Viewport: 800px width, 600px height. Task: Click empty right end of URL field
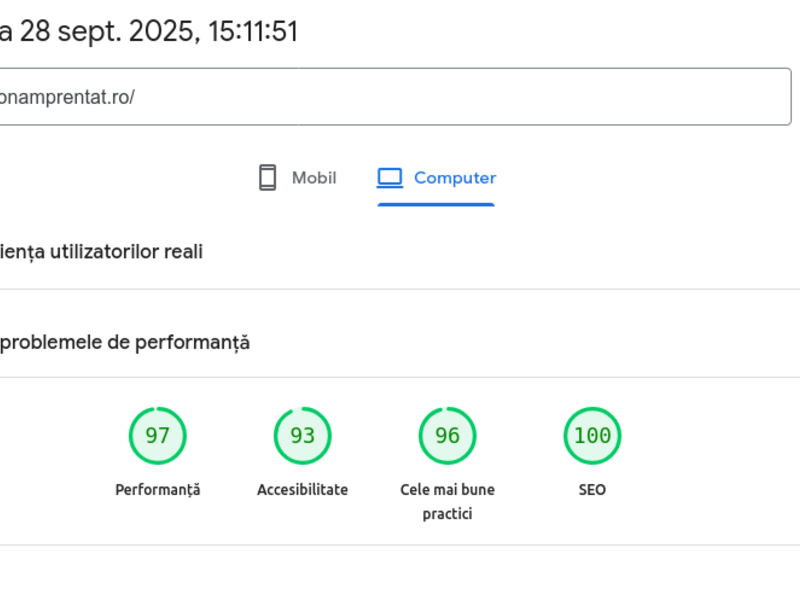tap(740, 97)
